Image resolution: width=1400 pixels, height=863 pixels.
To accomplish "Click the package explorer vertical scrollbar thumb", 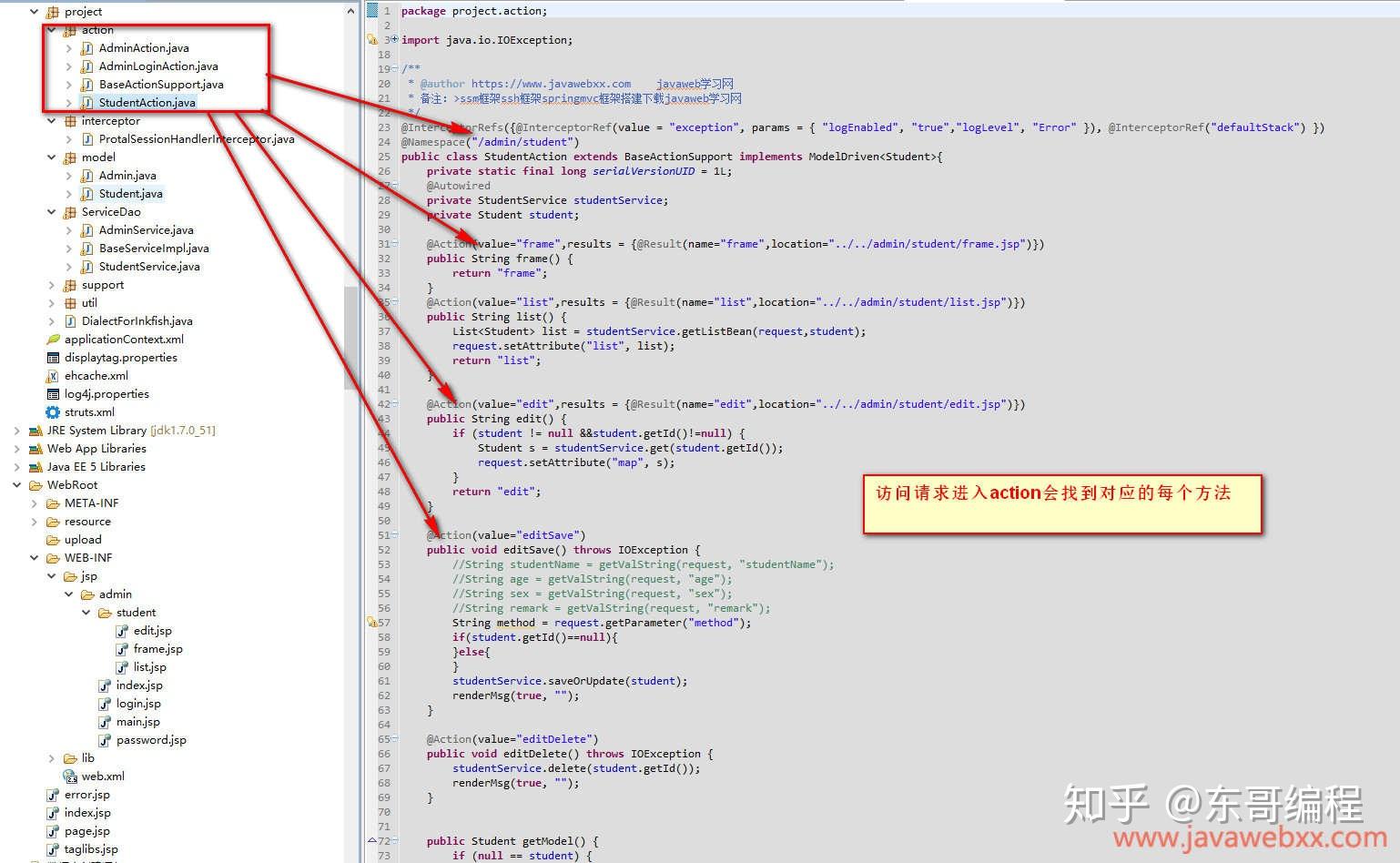I will point(351,337).
